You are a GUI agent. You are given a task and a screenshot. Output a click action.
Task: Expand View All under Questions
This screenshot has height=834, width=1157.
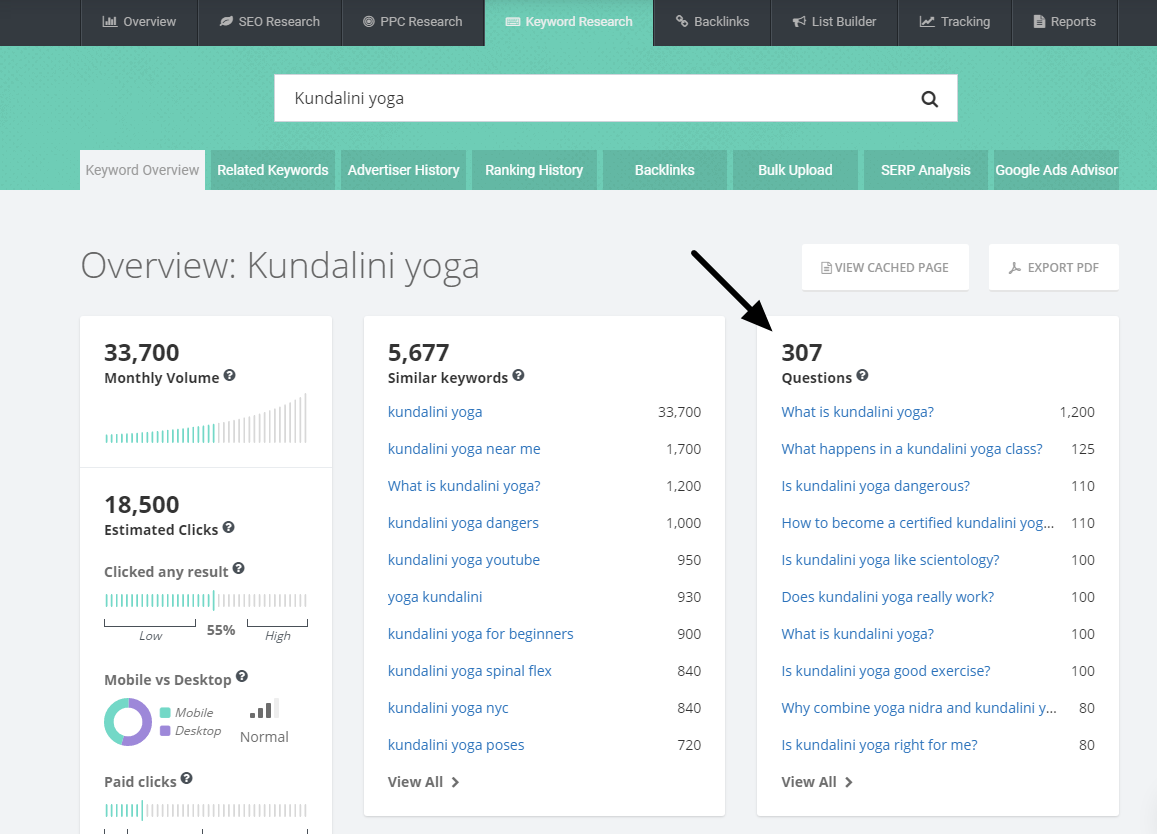coord(817,782)
